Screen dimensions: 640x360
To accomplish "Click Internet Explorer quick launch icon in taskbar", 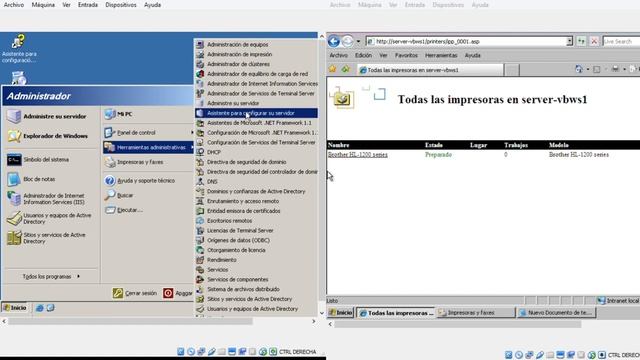I will point(40,308).
